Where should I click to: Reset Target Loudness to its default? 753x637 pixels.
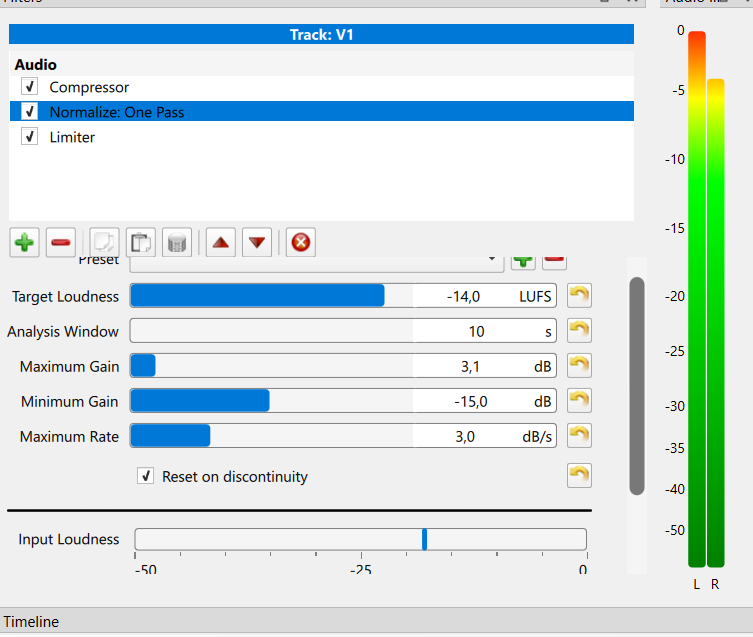click(x=579, y=296)
